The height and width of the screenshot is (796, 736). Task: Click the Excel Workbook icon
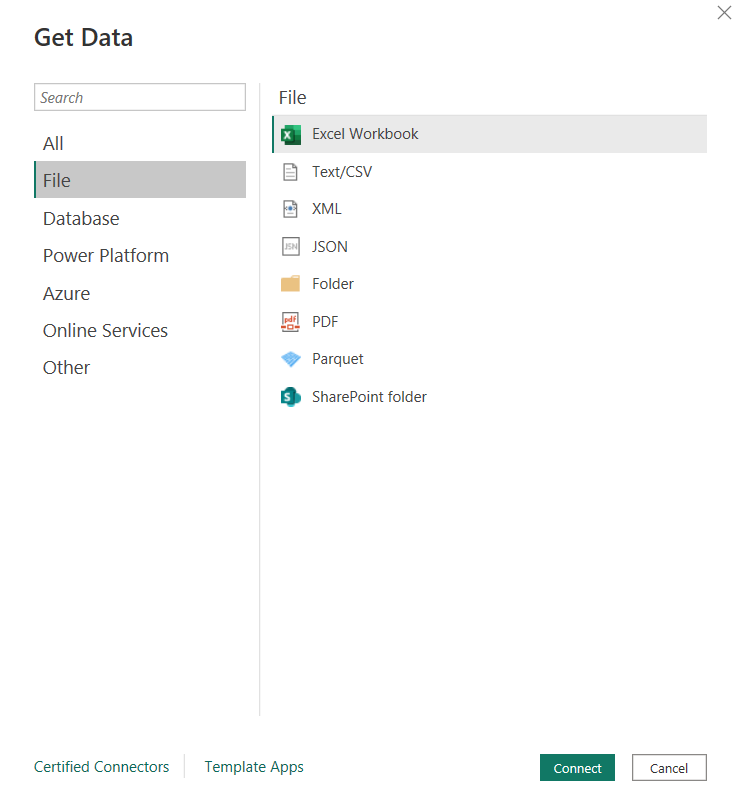pyautogui.click(x=290, y=135)
